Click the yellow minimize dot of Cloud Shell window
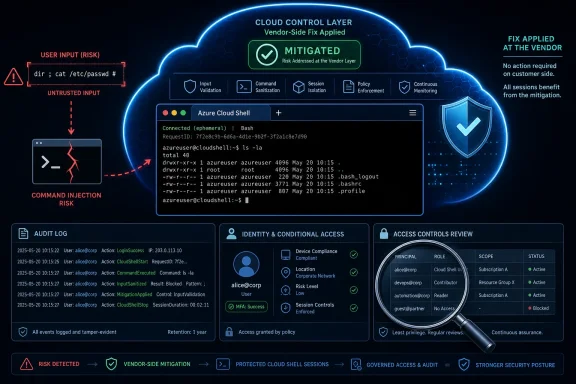The width and height of the screenshot is (576, 384). 174,113
